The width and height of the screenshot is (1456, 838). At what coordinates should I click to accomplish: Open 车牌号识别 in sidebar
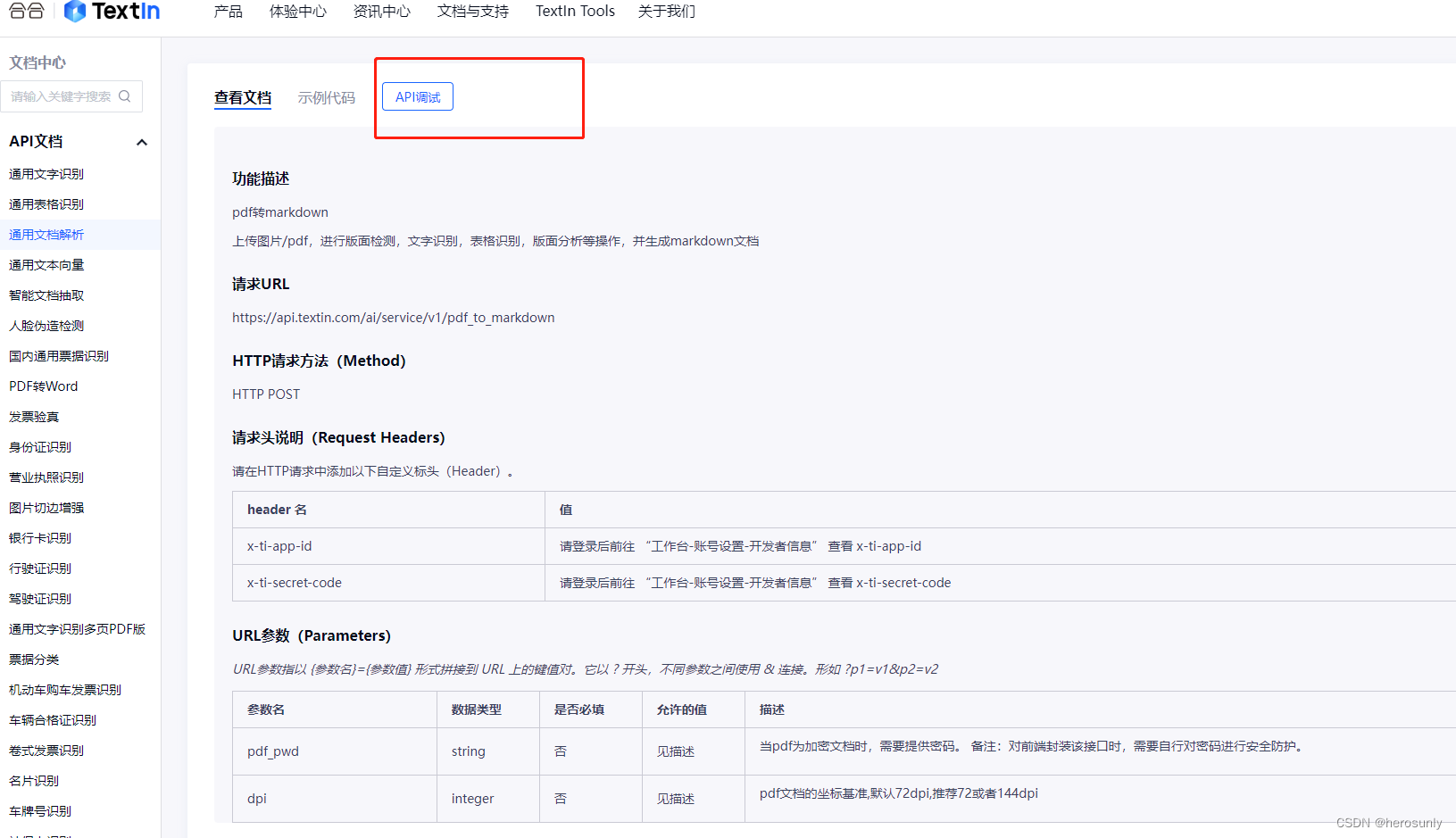40,811
